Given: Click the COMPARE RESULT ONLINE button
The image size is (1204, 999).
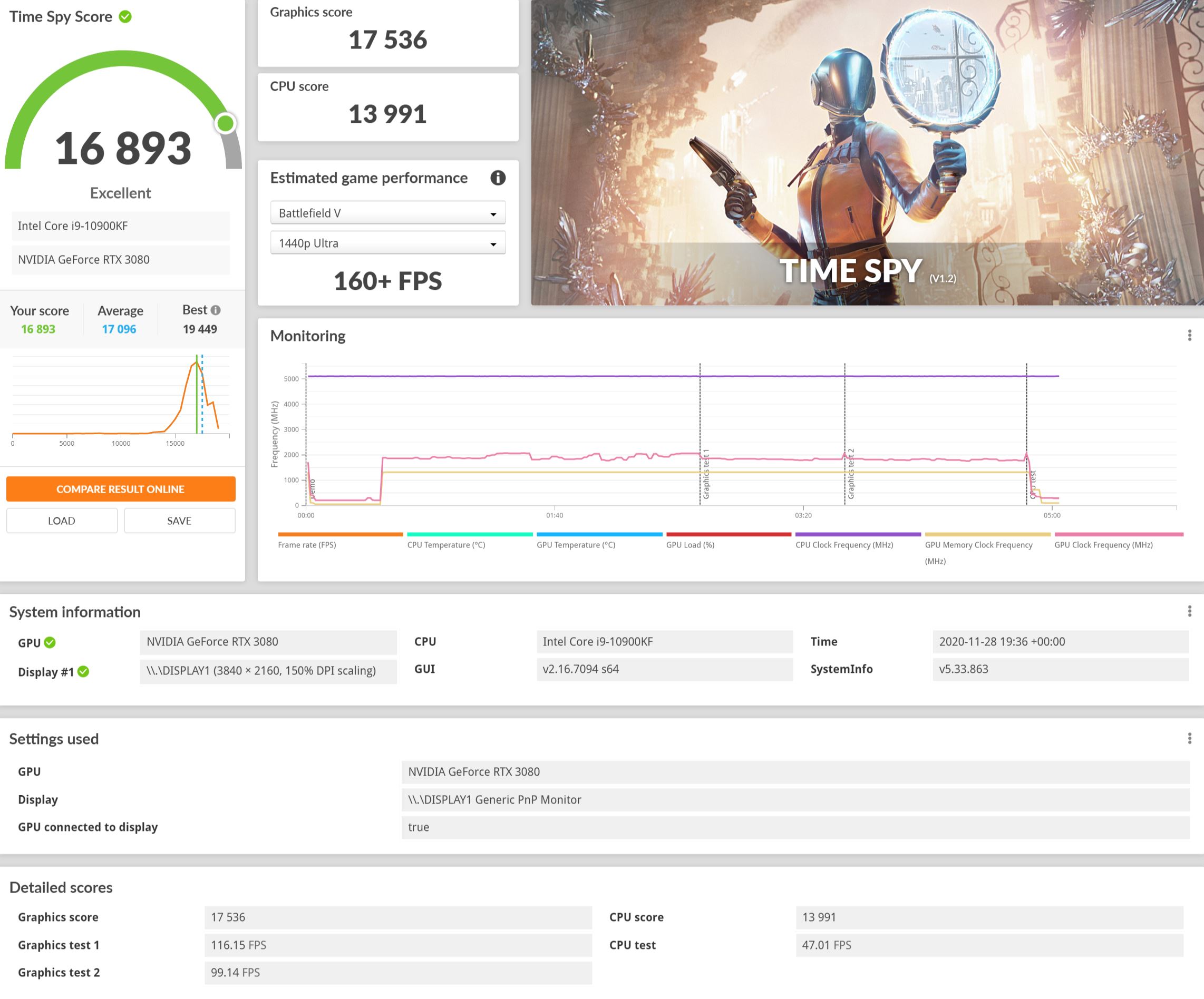Looking at the screenshot, I should pos(120,489).
